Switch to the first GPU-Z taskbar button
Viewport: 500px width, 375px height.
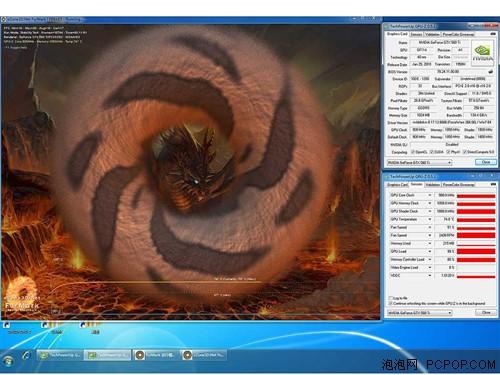(60, 355)
